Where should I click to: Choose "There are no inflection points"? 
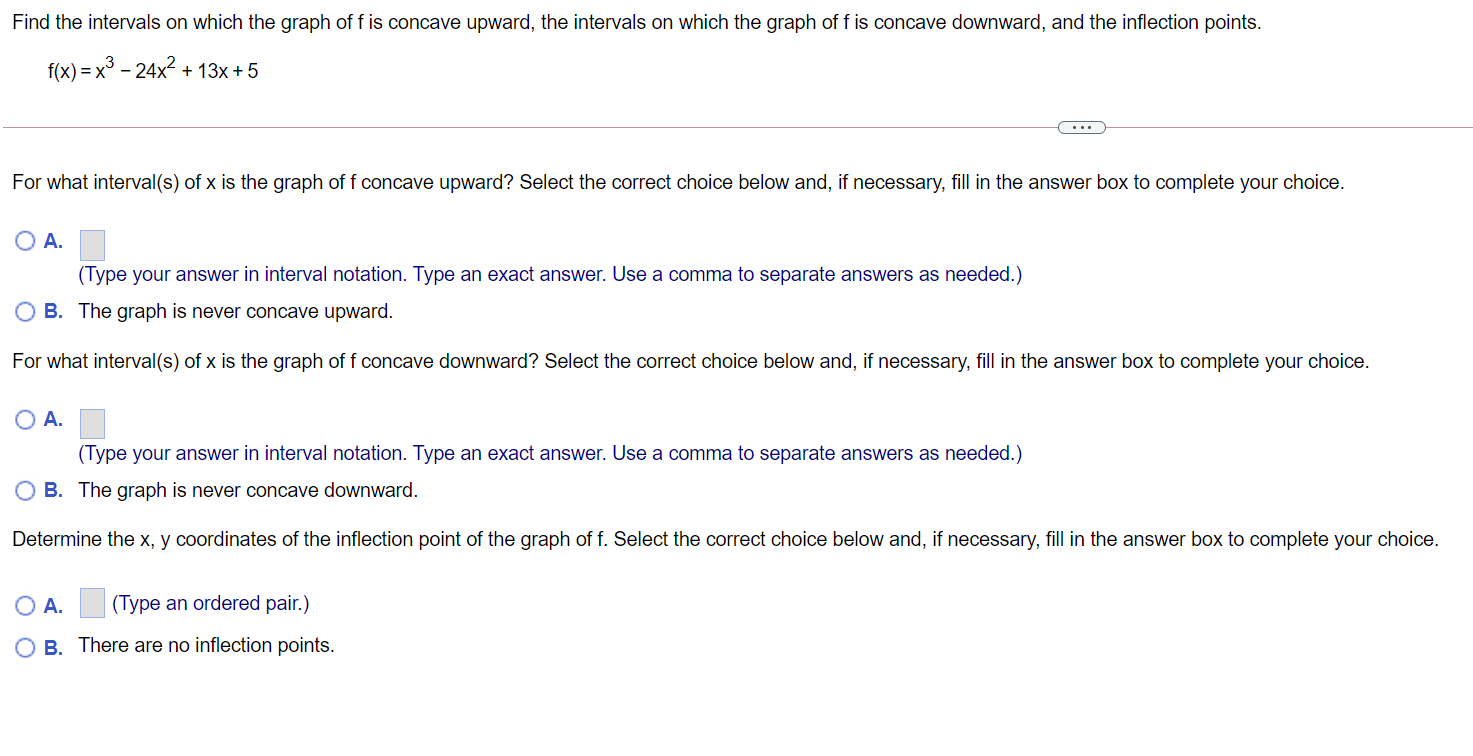[25, 647]
